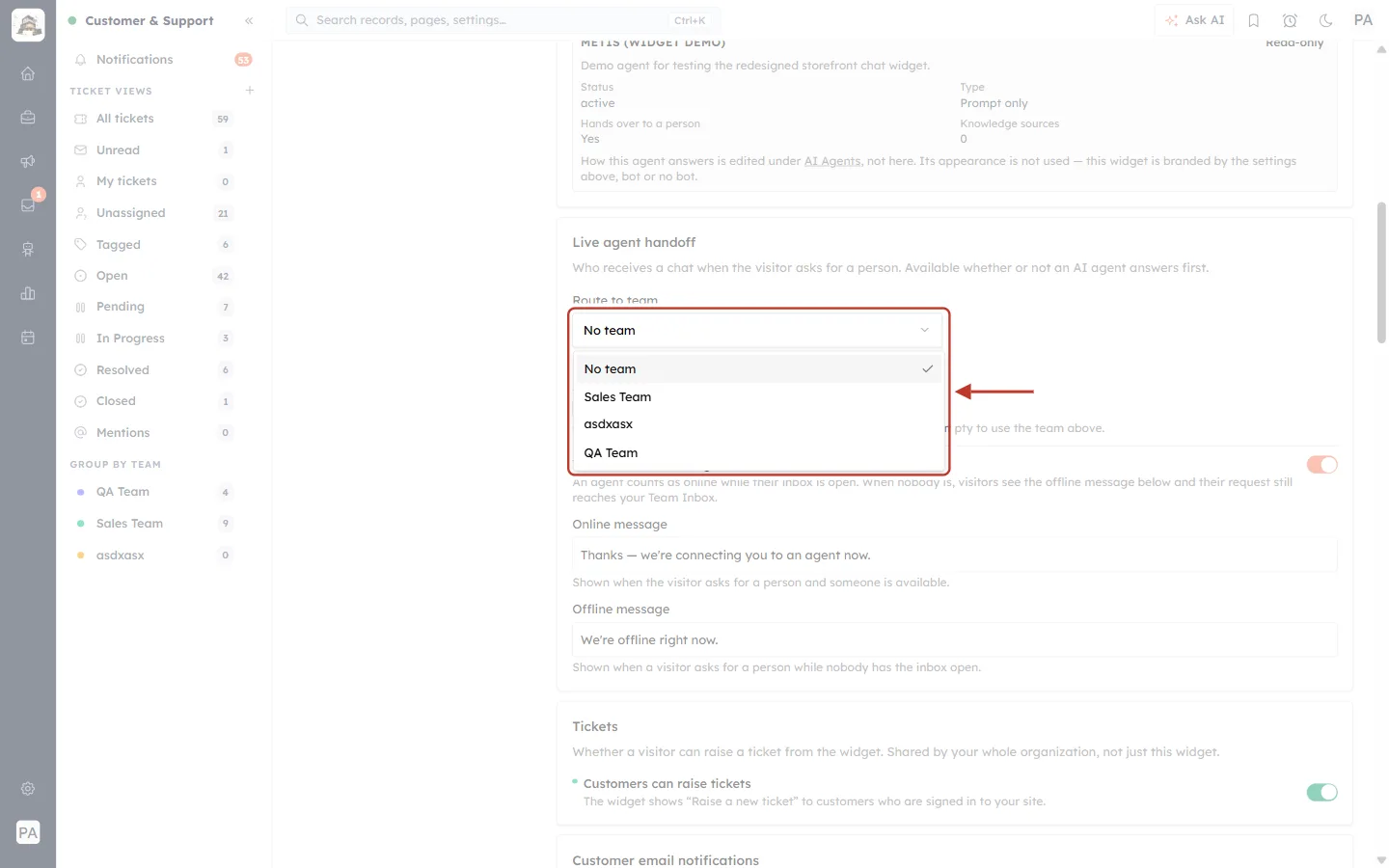Open the Resolved tickets view

pos(154,370)
